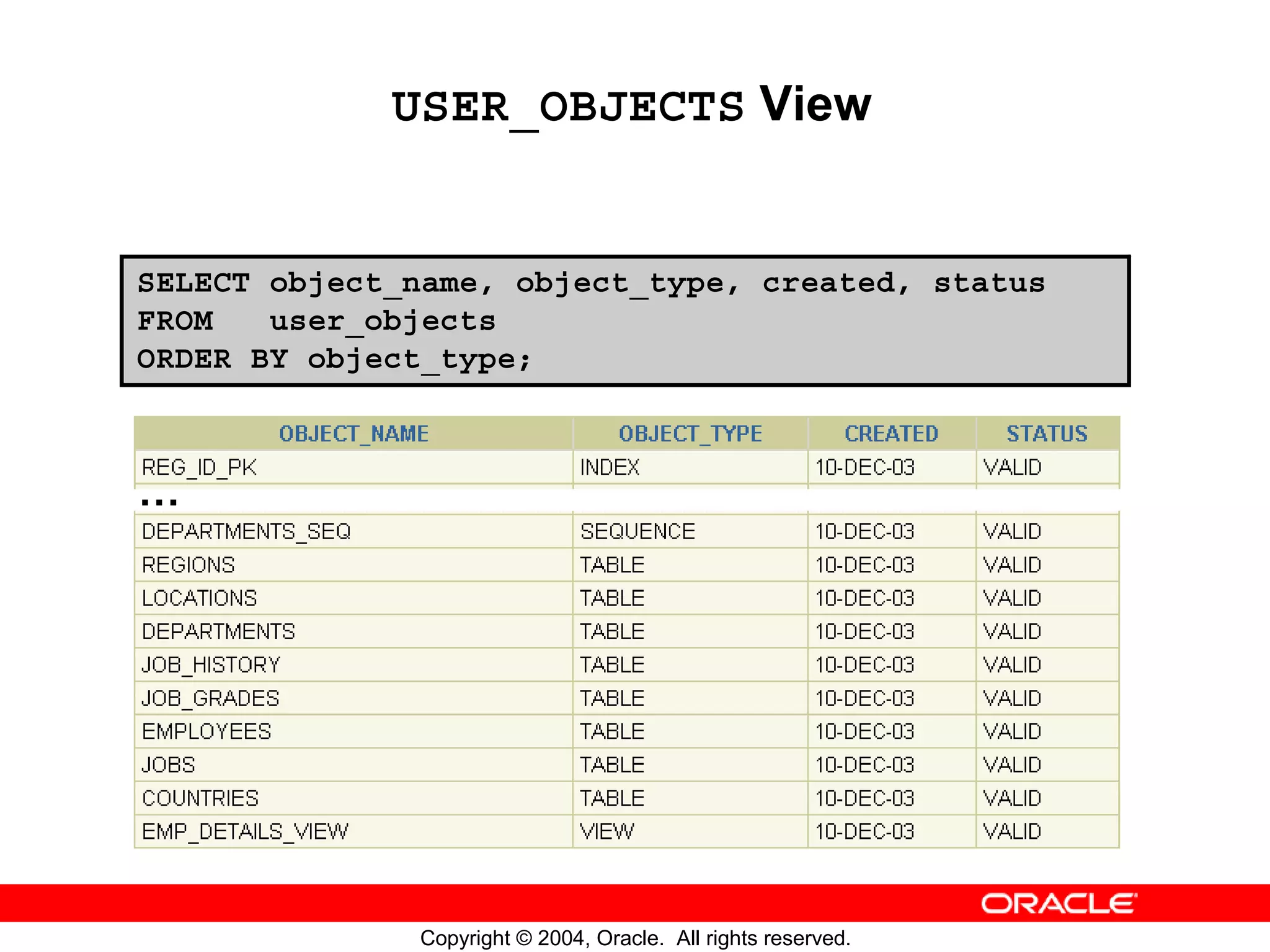This screenshot has height=952, width=1270.
Task: Click the copyright notice text
Action: (635, 938)
